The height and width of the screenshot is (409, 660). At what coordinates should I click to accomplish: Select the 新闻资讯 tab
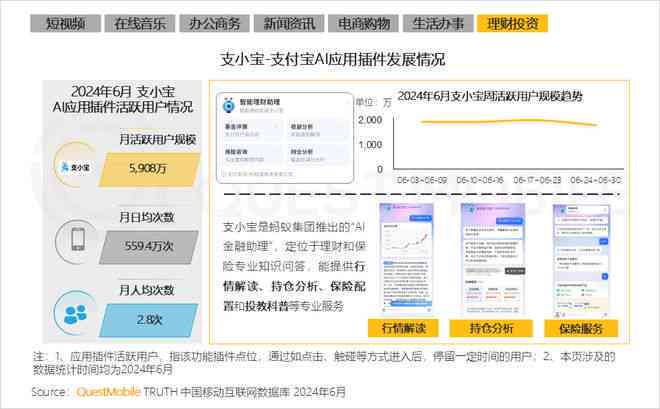pos(289,23)
